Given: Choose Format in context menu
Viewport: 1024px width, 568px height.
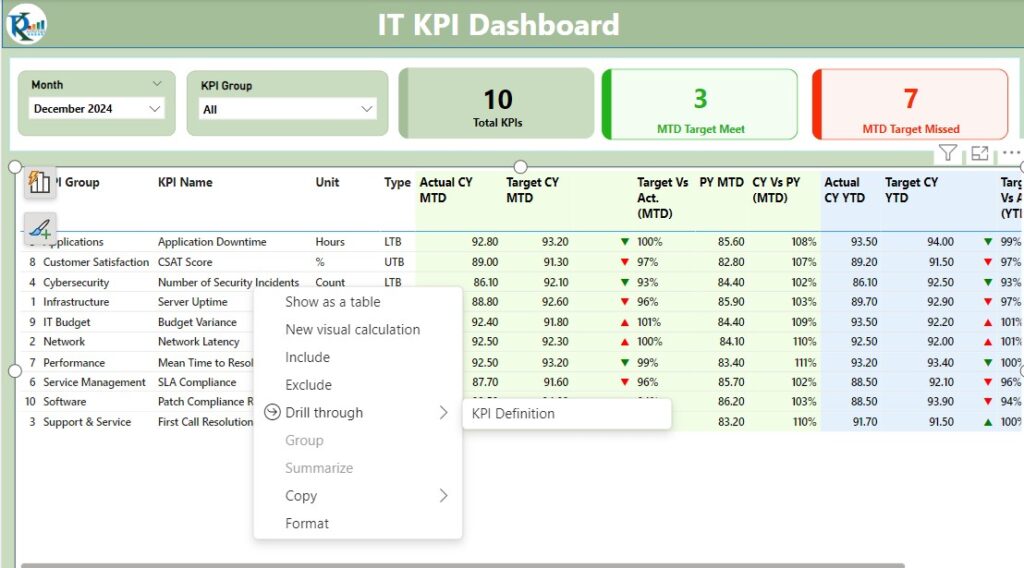Looking at the screenshot, I should tap(307, 523).
